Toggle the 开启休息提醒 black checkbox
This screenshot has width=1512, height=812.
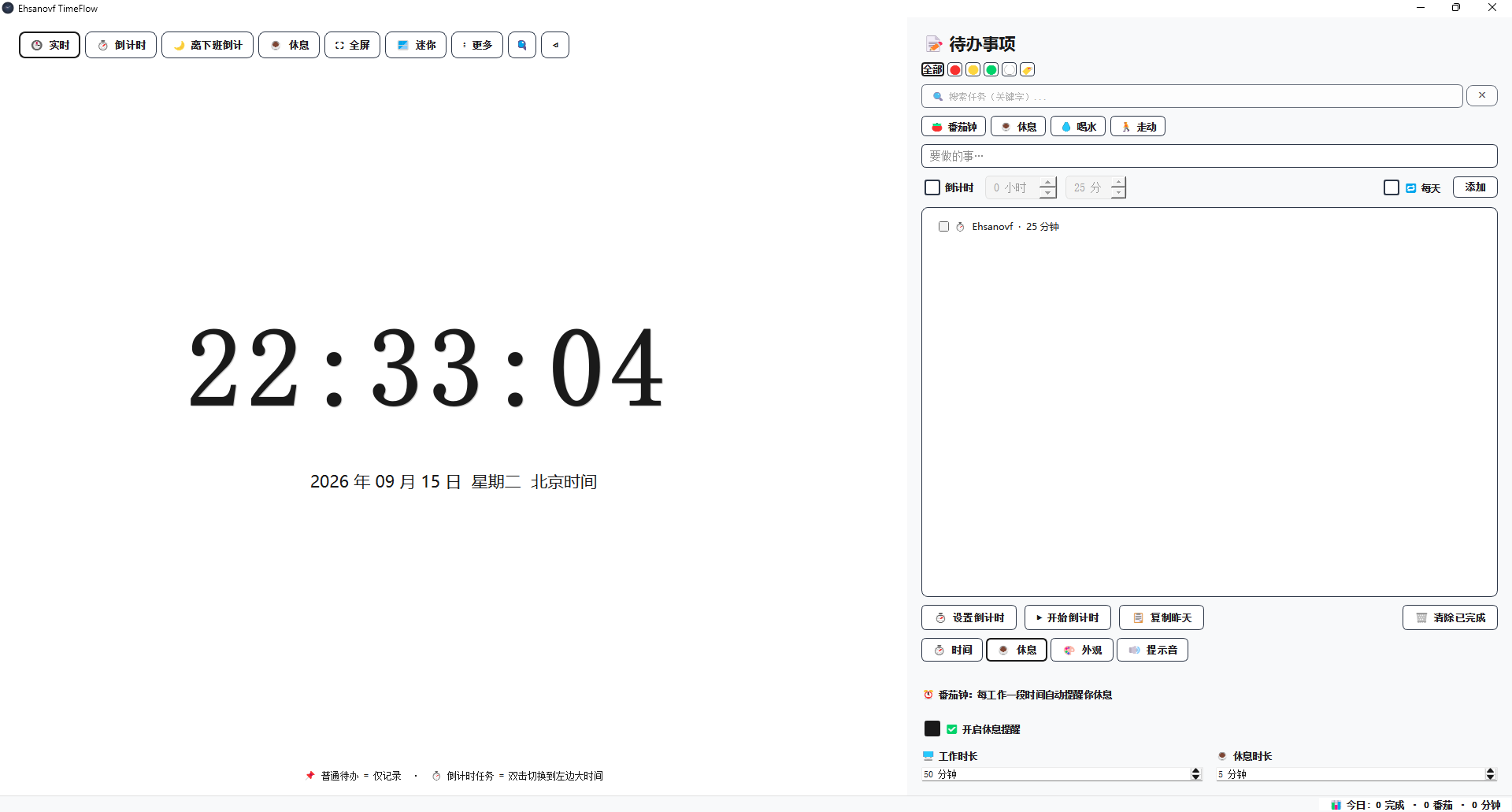pos(932,729)
